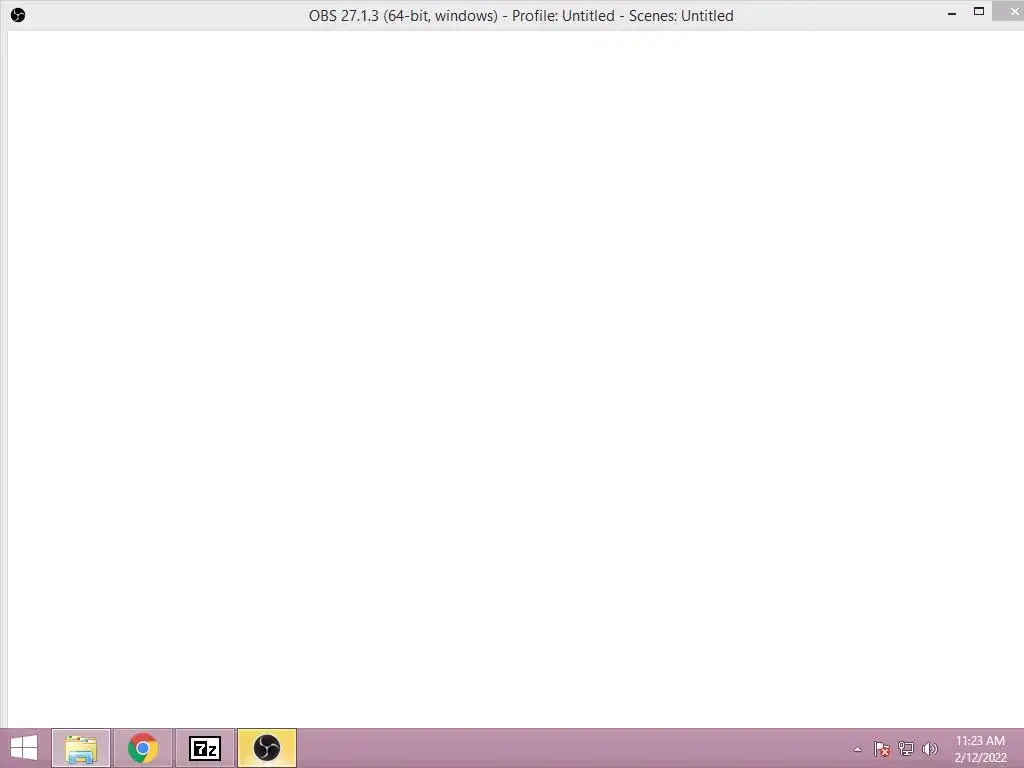
Task: Open Action Center flag icon
Action: [882, 749]
